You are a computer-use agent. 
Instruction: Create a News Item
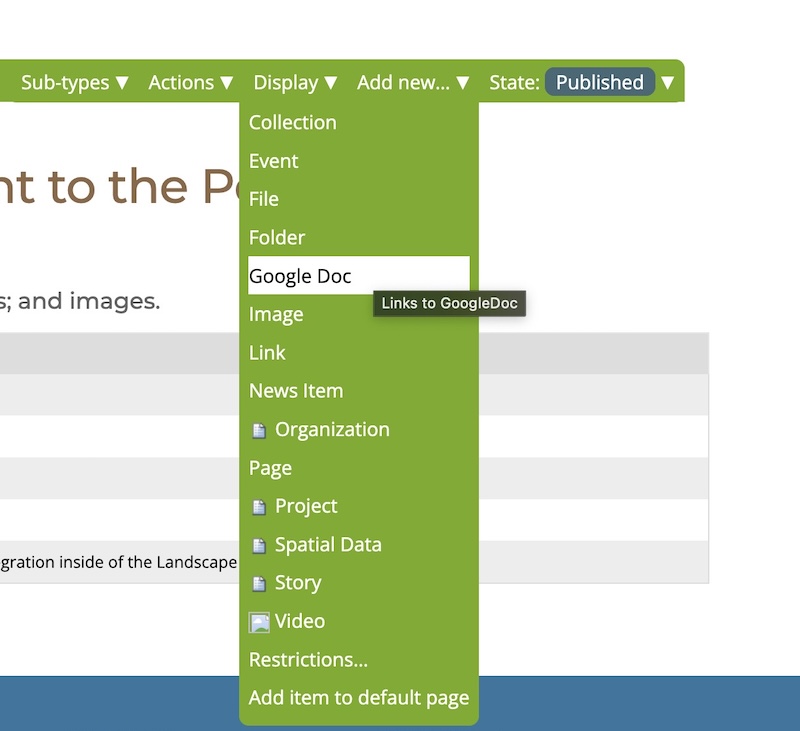coord(295,390)
